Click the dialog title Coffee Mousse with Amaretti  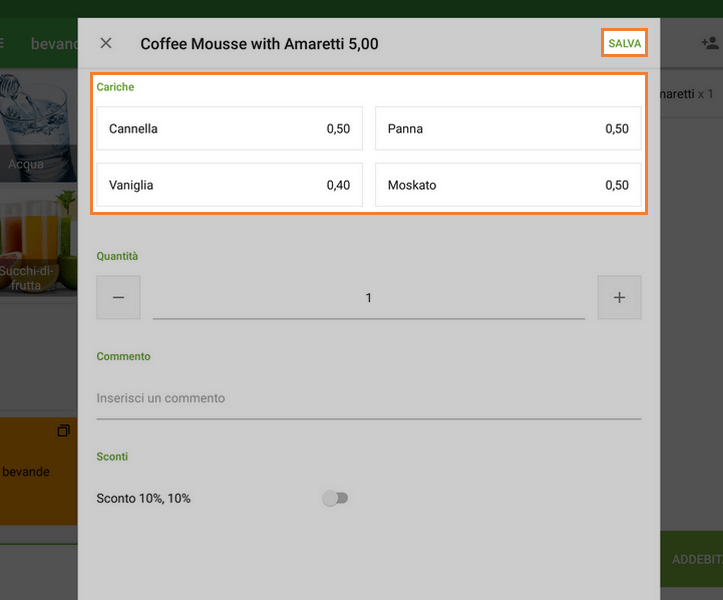point(259,44)
